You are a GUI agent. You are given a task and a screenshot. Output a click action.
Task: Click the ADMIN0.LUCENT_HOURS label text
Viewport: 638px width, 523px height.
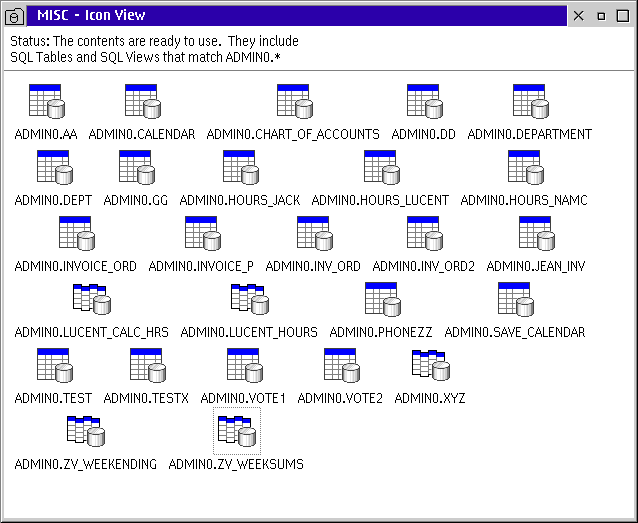[249, 332]
